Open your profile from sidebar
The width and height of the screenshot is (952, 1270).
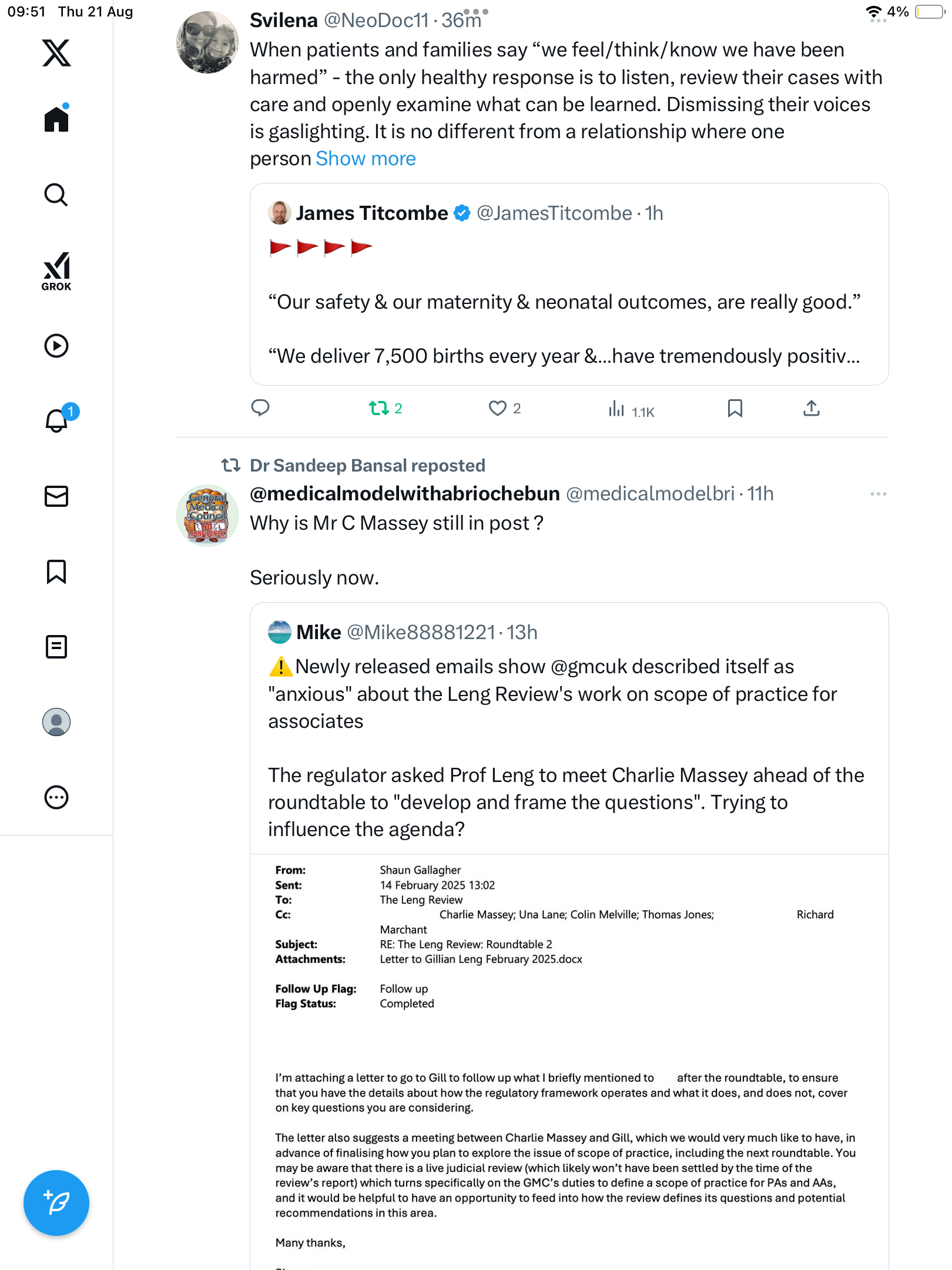coord(56,722)
